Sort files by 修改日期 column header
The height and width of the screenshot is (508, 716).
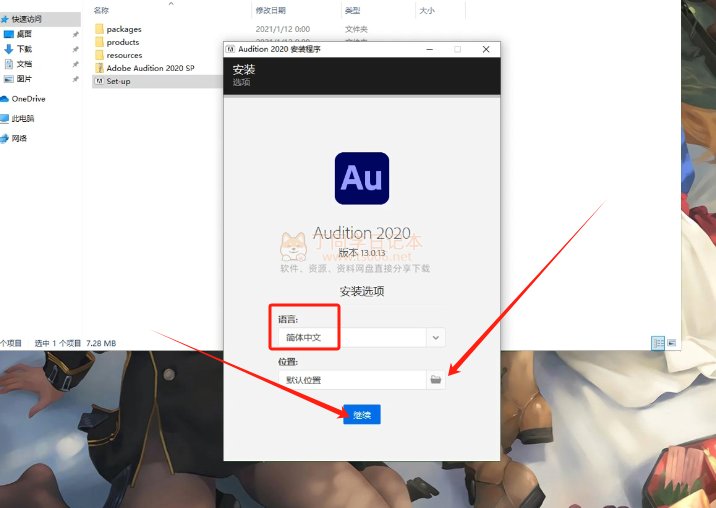click(x=271, y=10)
